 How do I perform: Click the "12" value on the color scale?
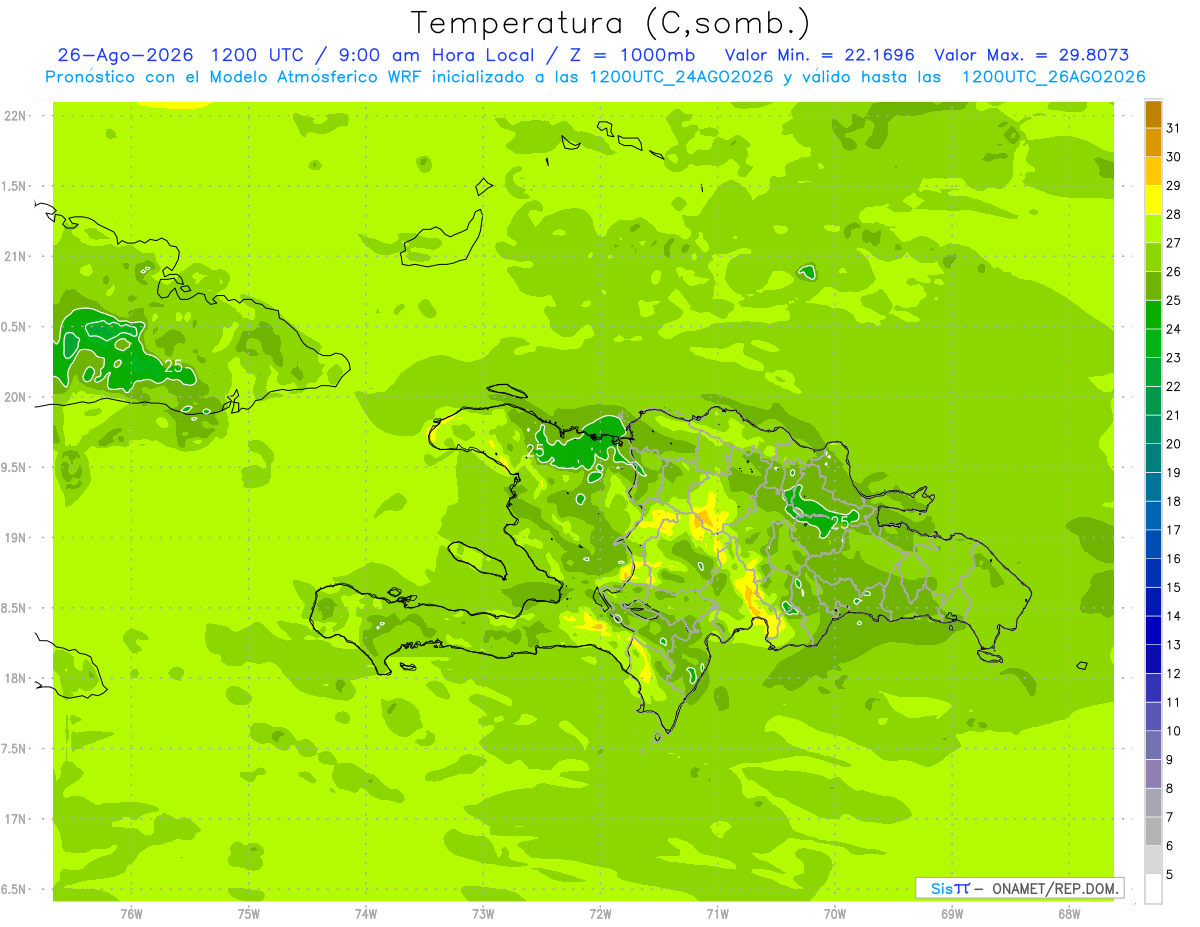(x=1174, y=674)
